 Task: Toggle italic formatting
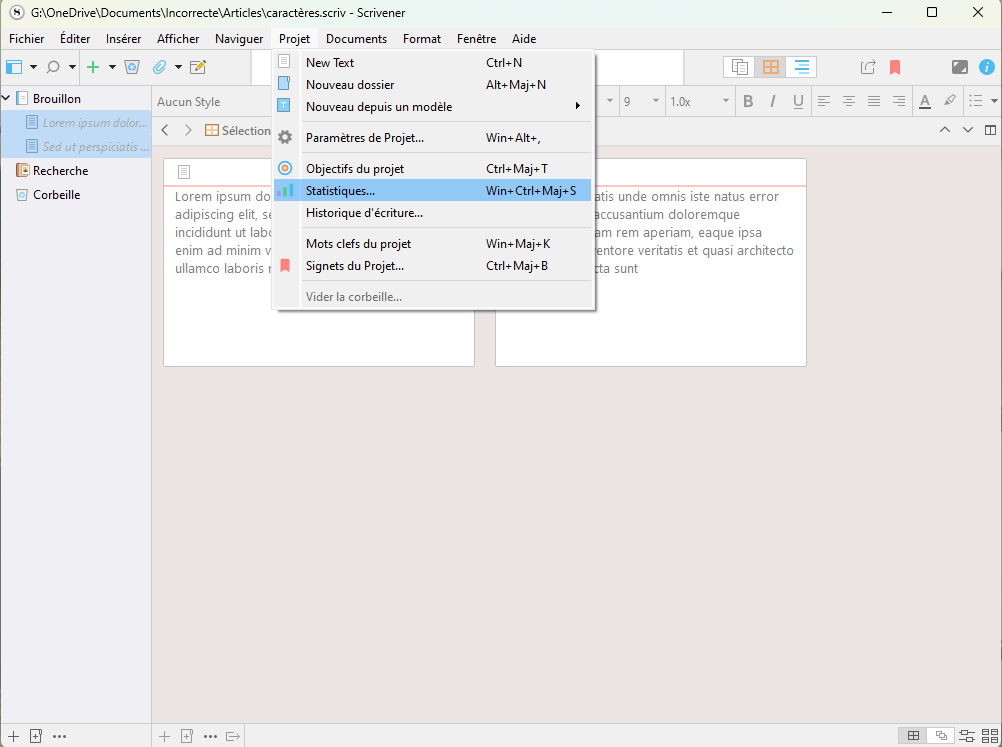[773, 101]
